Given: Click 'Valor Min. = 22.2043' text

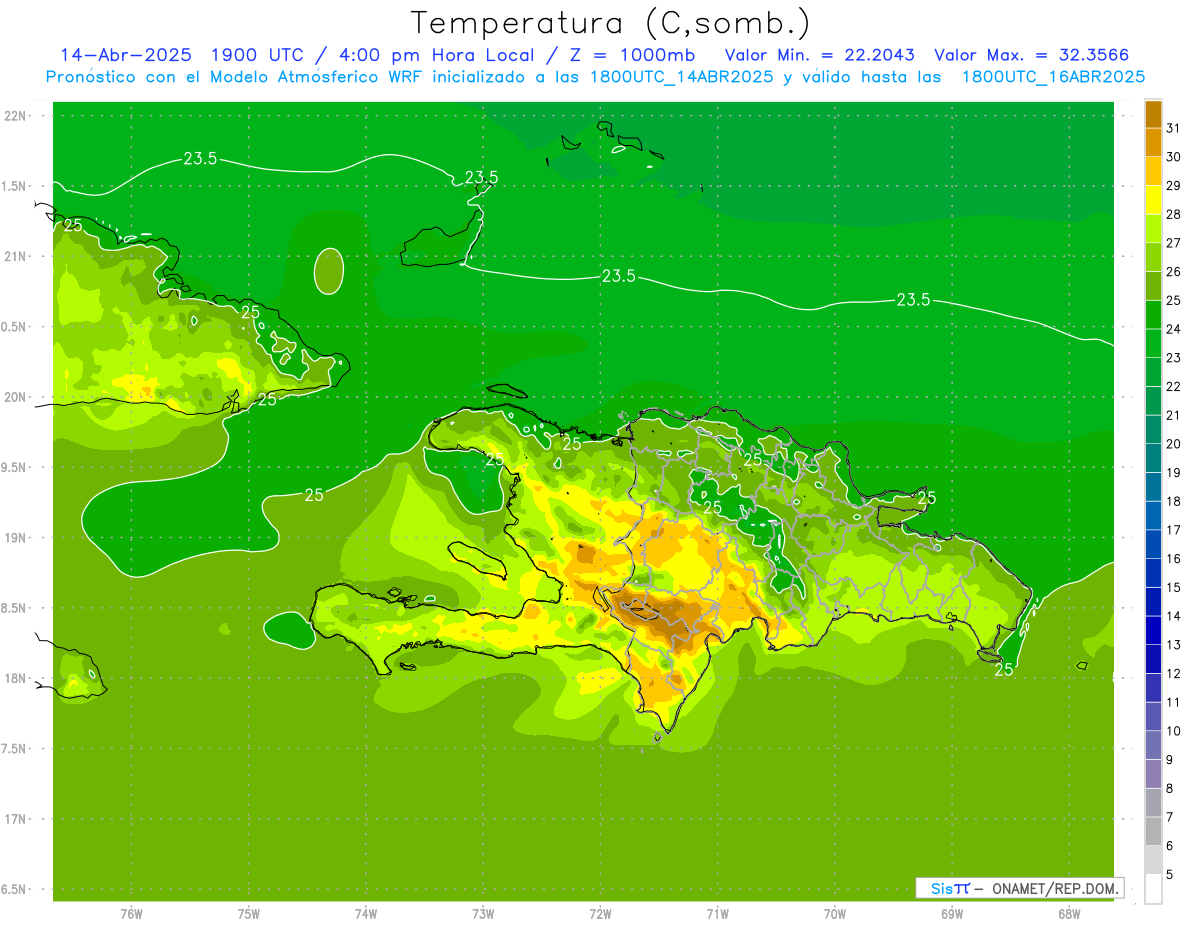Looking at the screenshot, I should pos(819,55).
